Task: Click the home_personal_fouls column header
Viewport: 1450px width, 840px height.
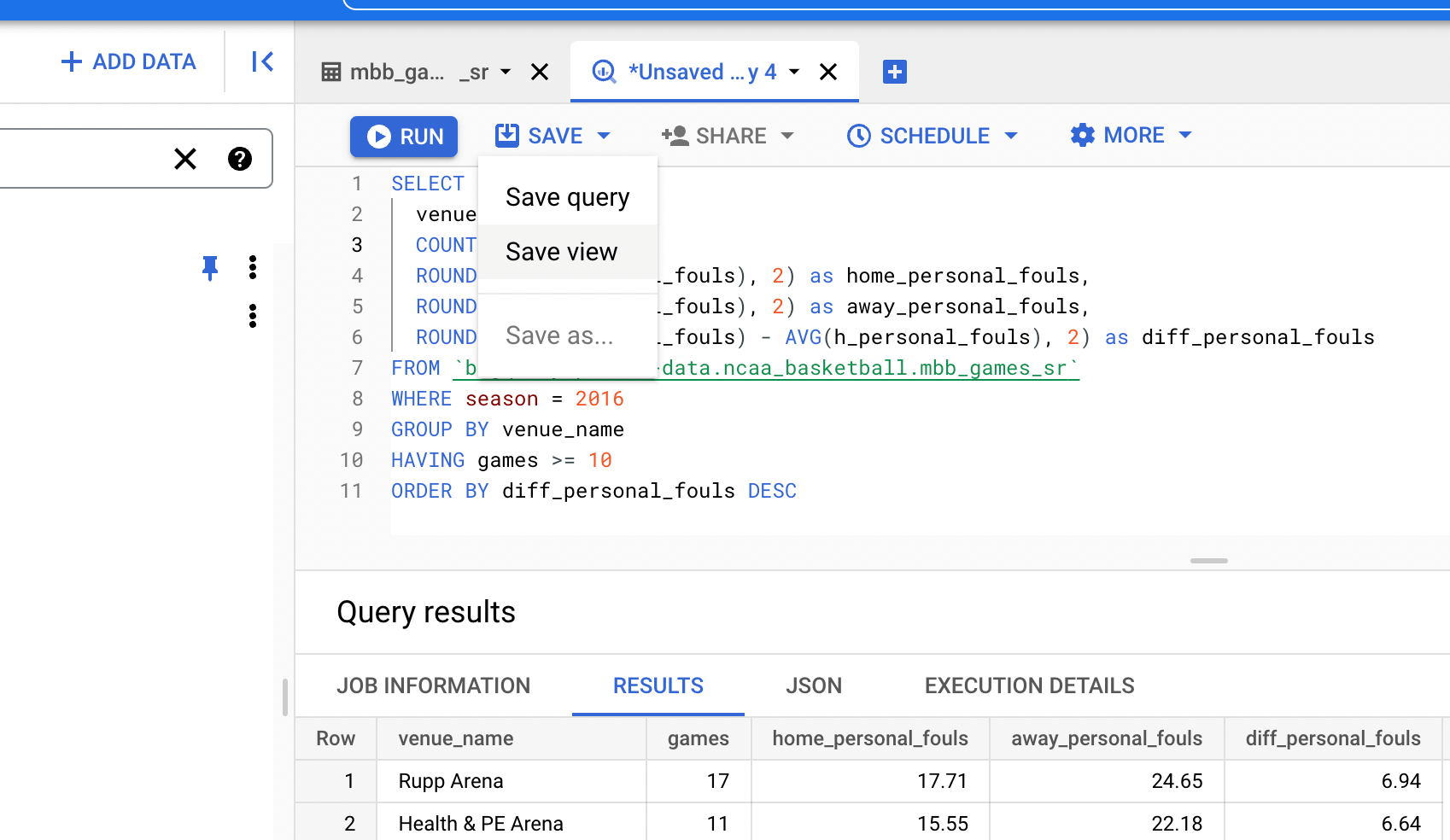Action: tap(870, 738)
